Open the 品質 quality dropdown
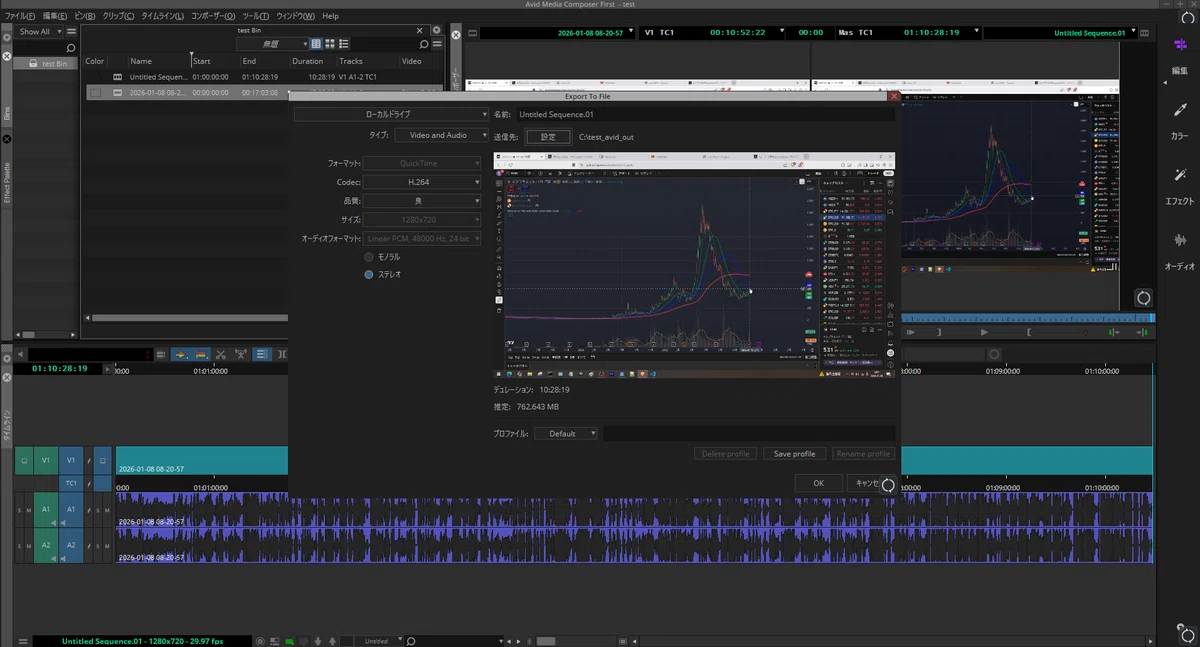 pyautogui.click(x=422, y=201)
